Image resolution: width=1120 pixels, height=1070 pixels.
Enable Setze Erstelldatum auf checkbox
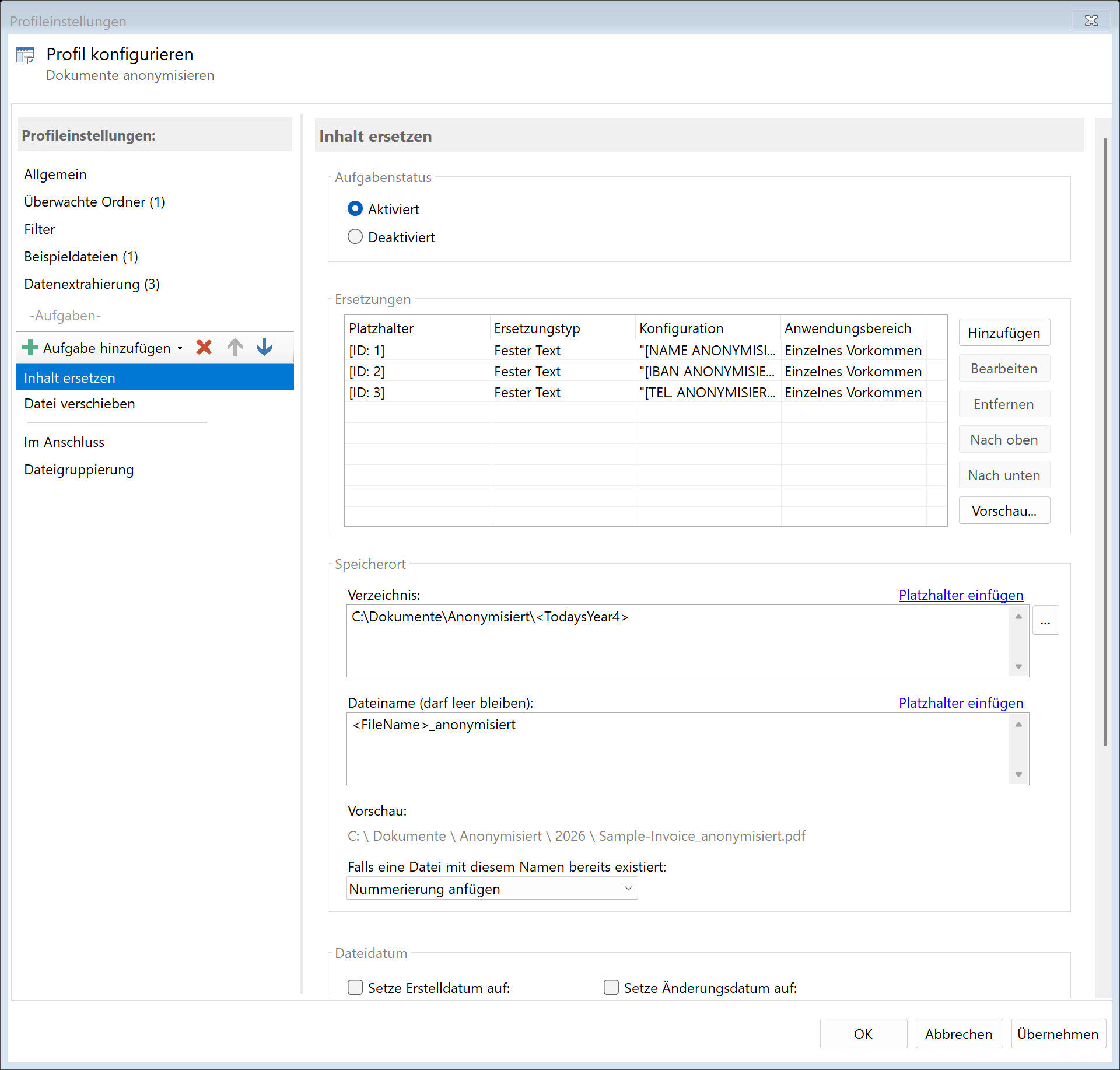coord(355,987)
